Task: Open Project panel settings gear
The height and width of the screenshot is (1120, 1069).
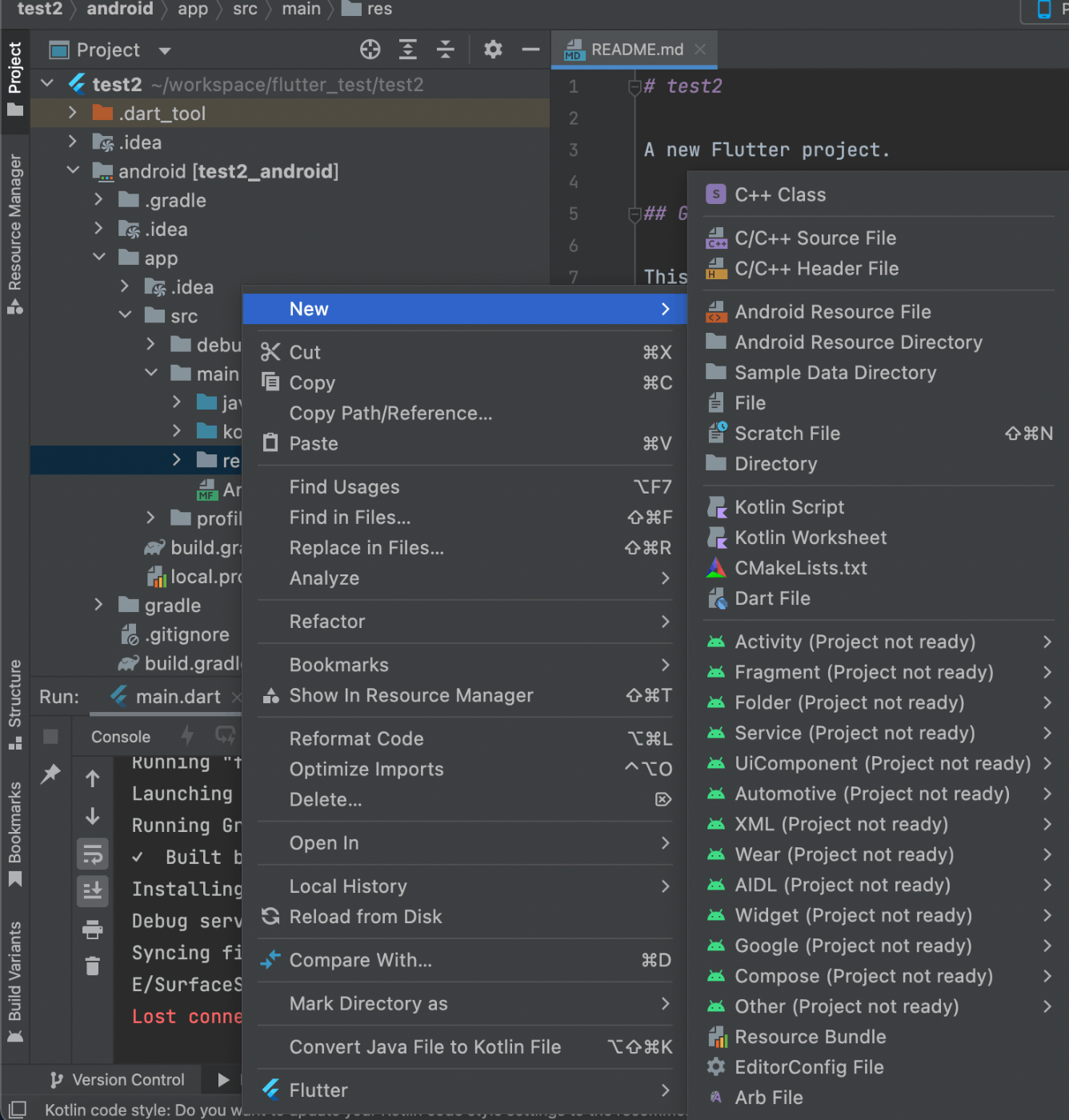Action: tap(493, 50)
